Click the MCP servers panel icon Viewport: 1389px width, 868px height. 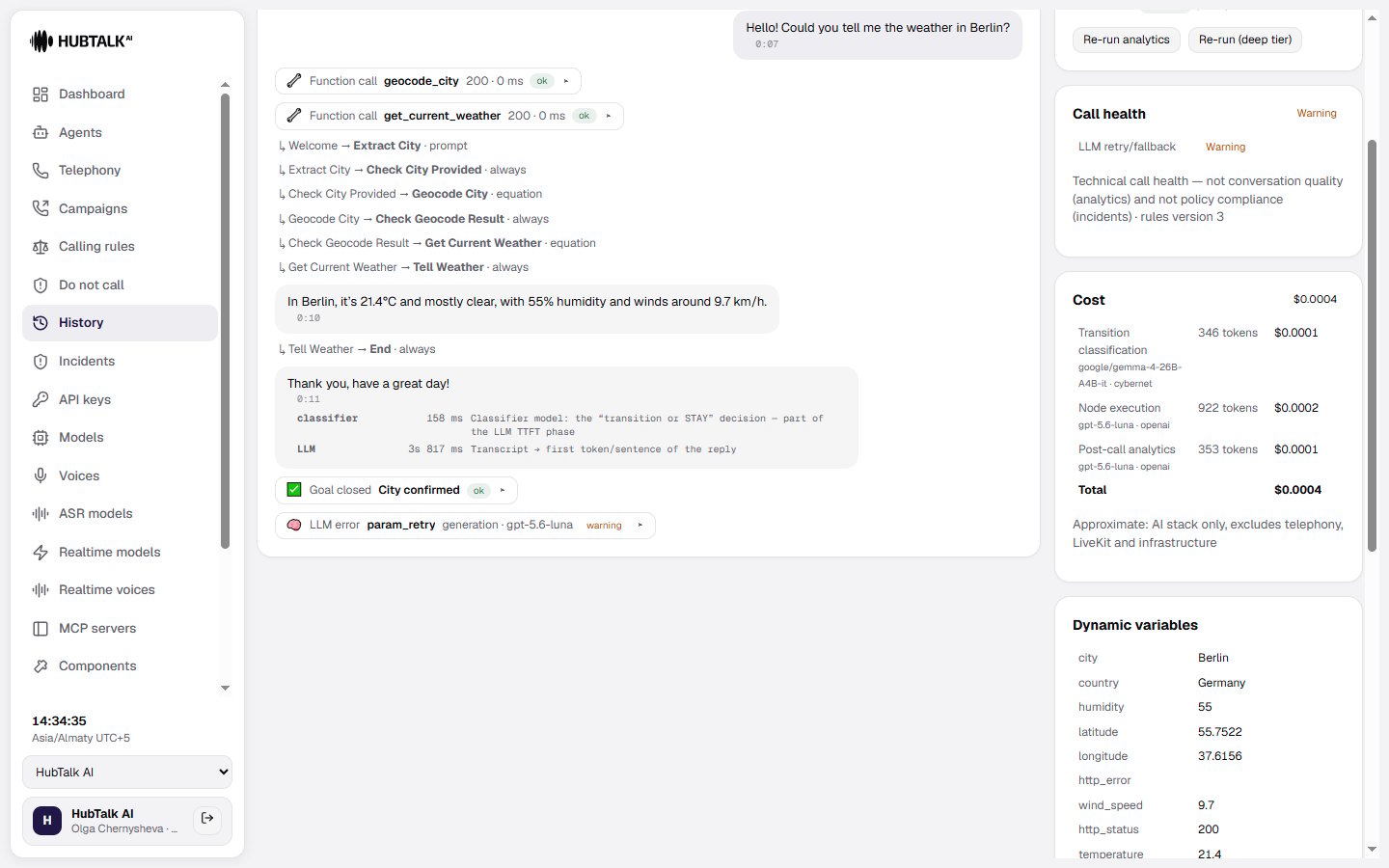point(41,629)
